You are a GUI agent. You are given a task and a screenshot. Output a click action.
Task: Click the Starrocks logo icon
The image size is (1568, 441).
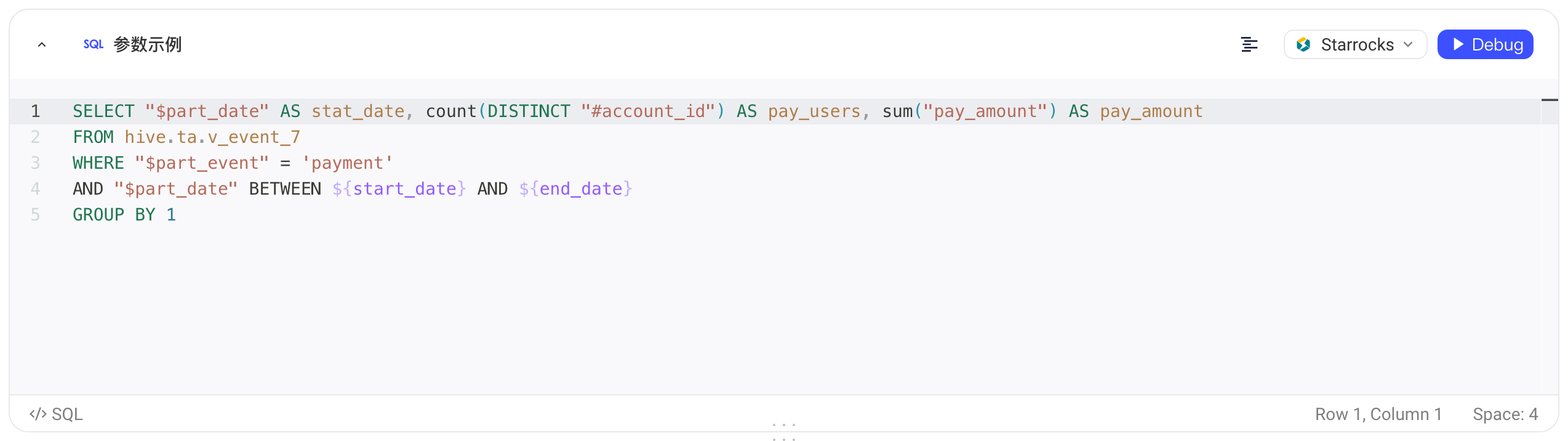(x=1303, y=44)
